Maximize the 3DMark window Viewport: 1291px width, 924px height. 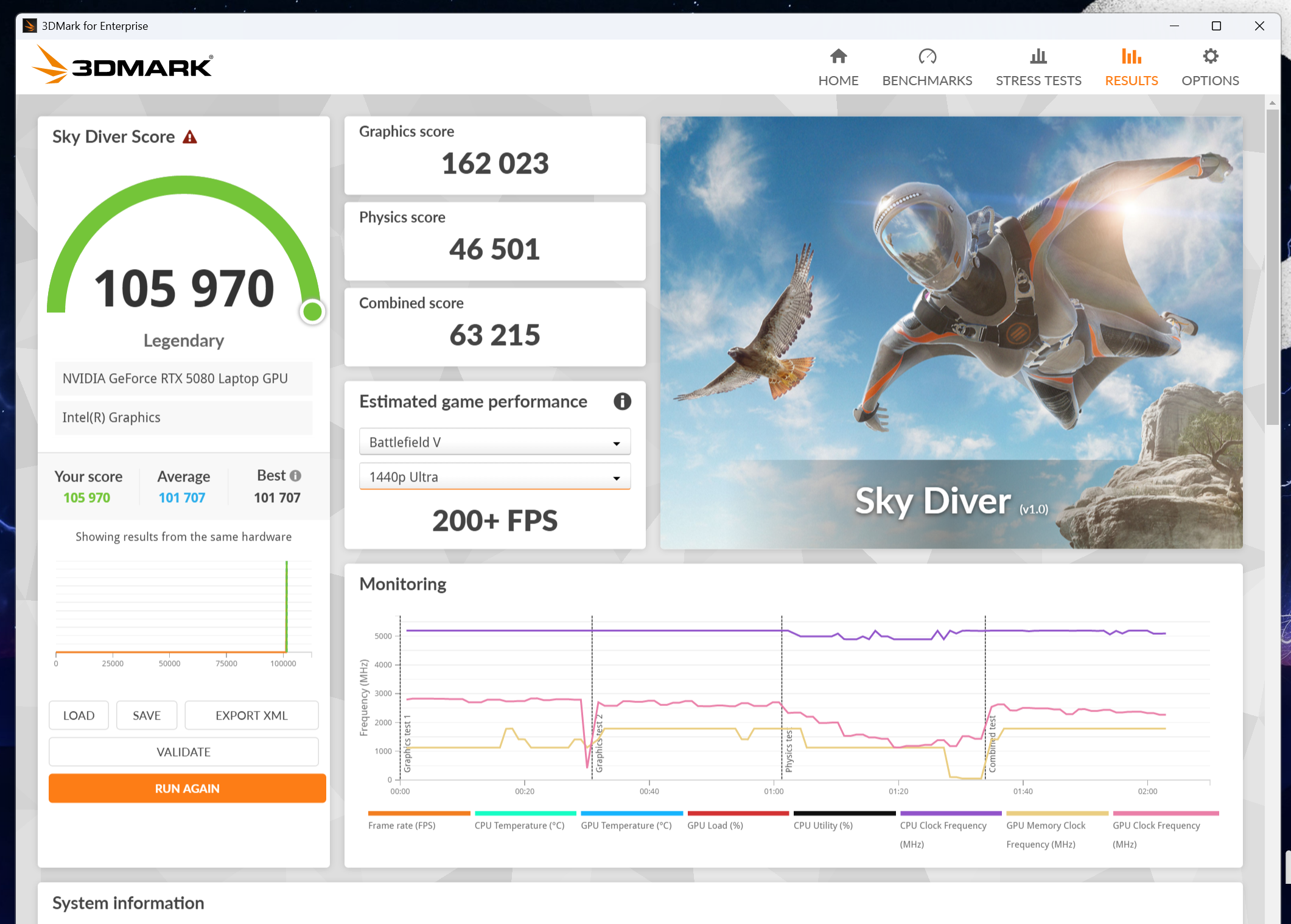tap(1216, 26)
